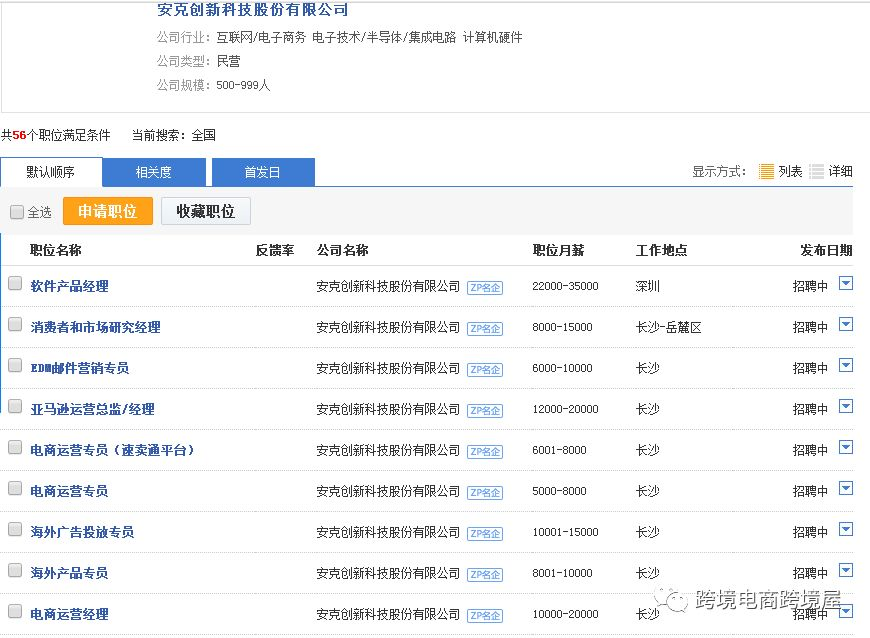Click the 职位名称 column header
The height and width of the screenshot is (638, 870).
point(55,251)
